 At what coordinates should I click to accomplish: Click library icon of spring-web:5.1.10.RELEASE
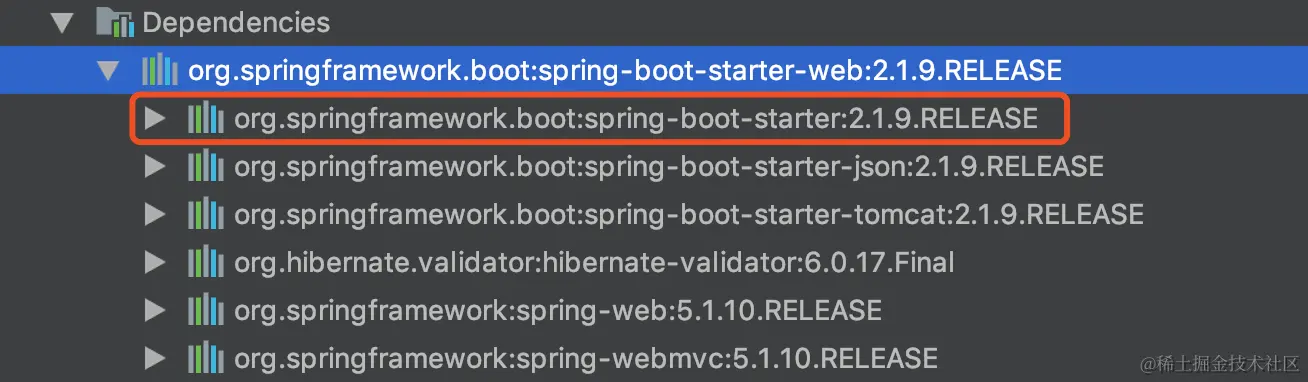tap(206, 310)
